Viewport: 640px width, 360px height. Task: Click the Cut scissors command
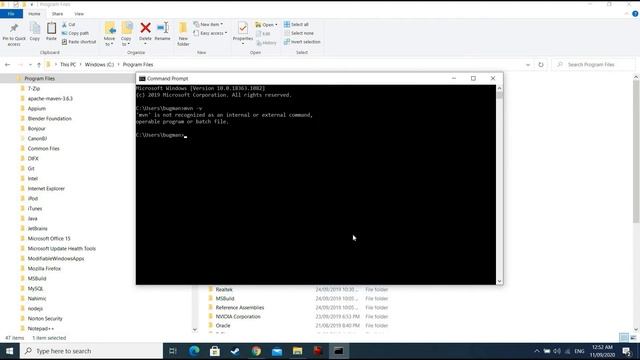pos(69,24)
